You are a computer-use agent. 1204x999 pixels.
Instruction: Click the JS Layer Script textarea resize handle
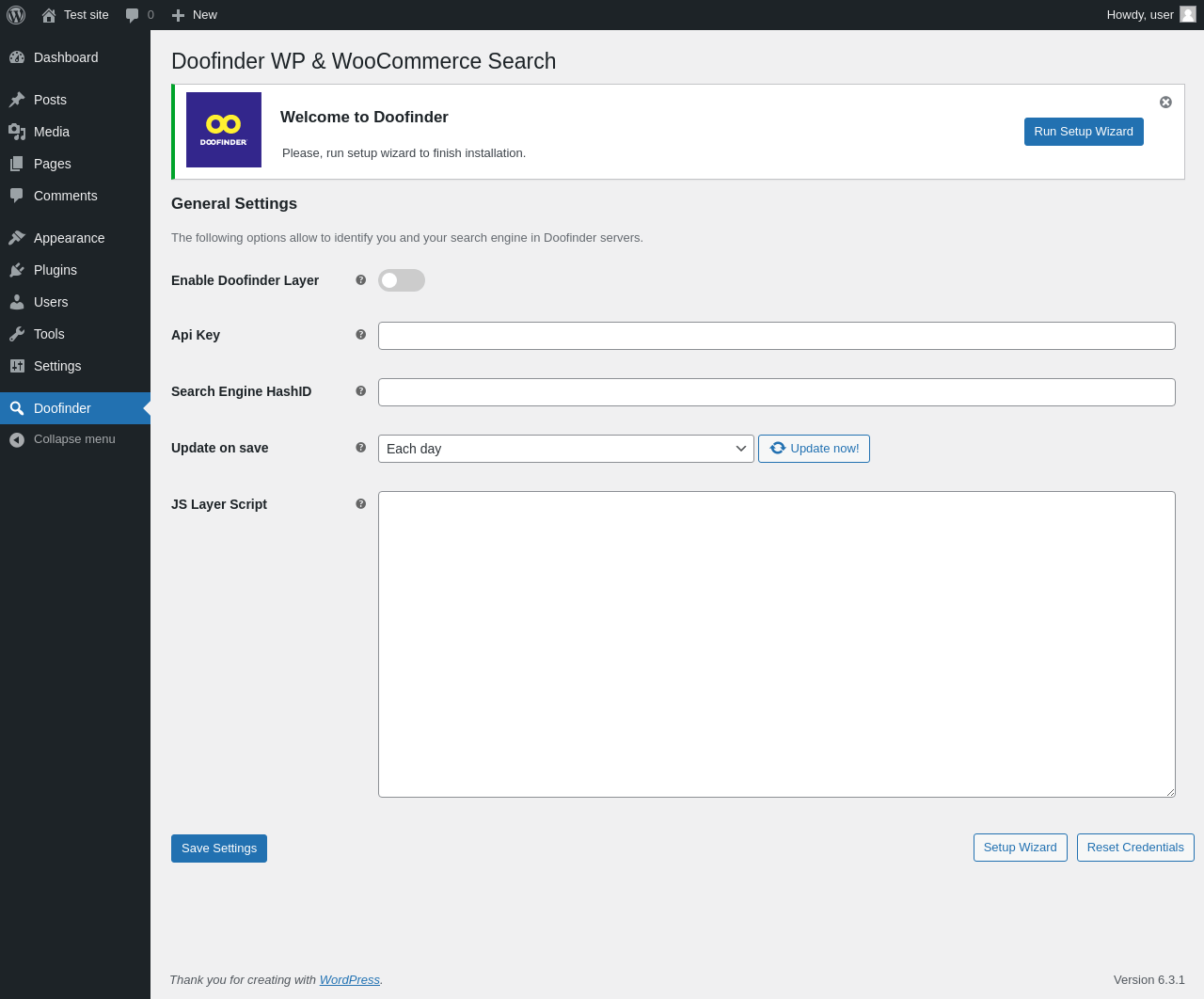pyautogui.click(x=1170, y=792)
